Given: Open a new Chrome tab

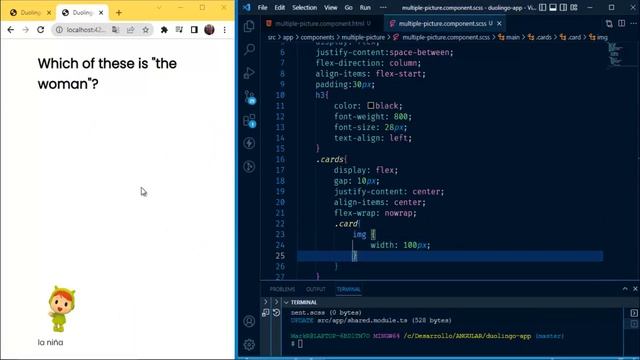Looking at the screenshot, I should (119, 13).
